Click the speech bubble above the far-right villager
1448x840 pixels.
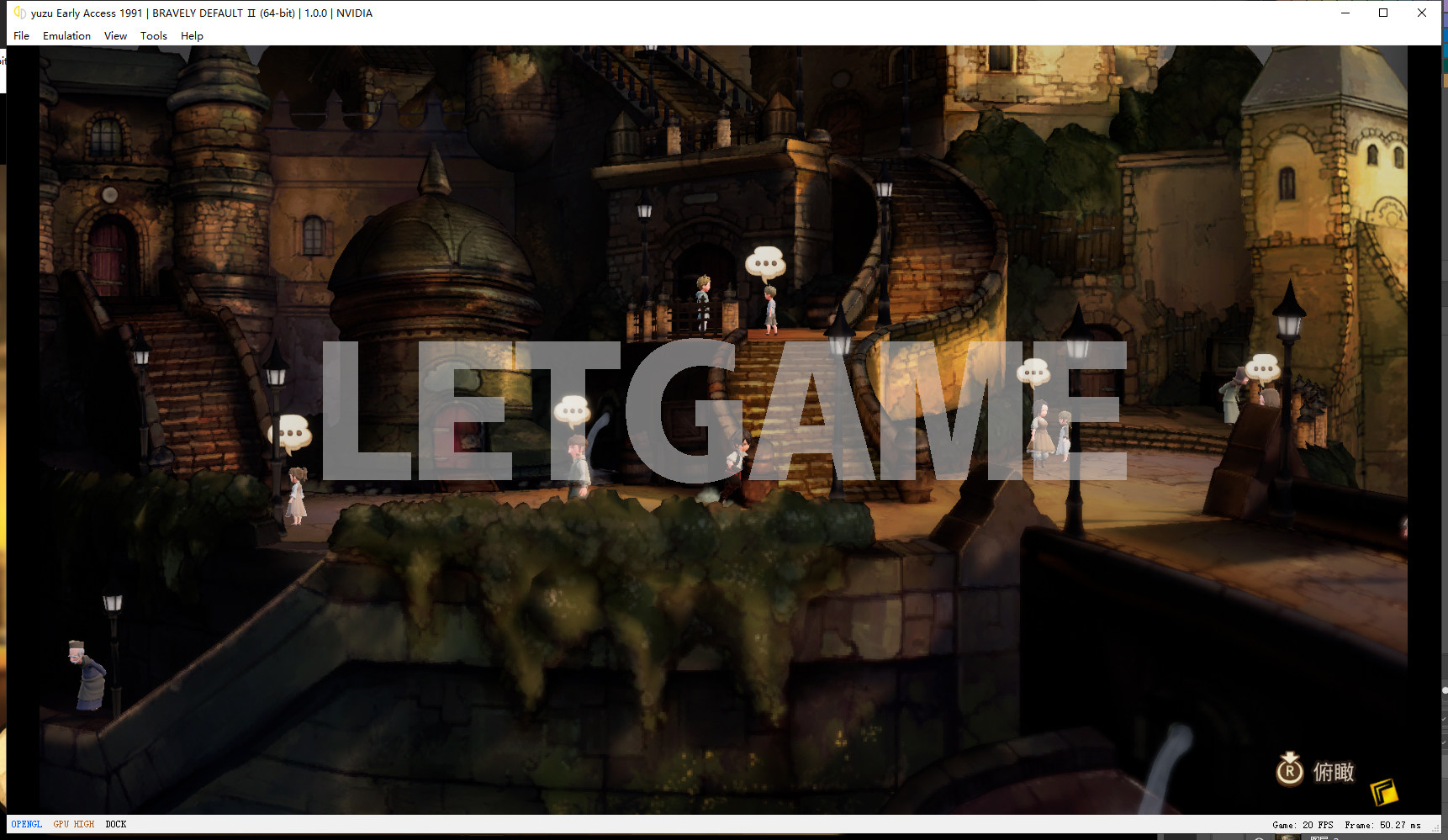click(1262, 367)
